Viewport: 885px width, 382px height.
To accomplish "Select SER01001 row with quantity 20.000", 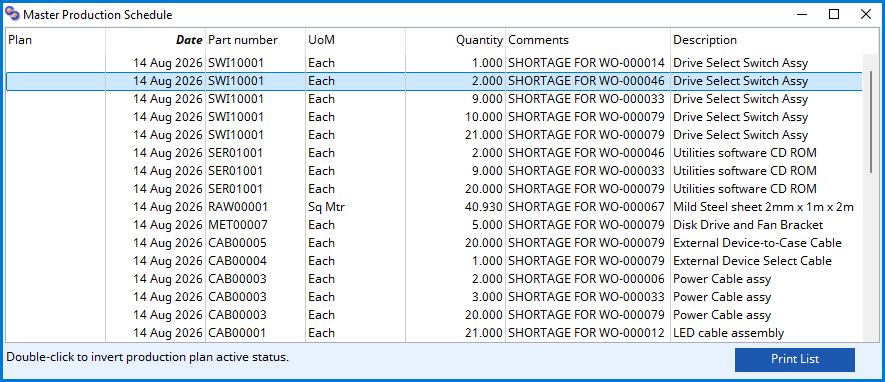I will [x=434, y=188].
